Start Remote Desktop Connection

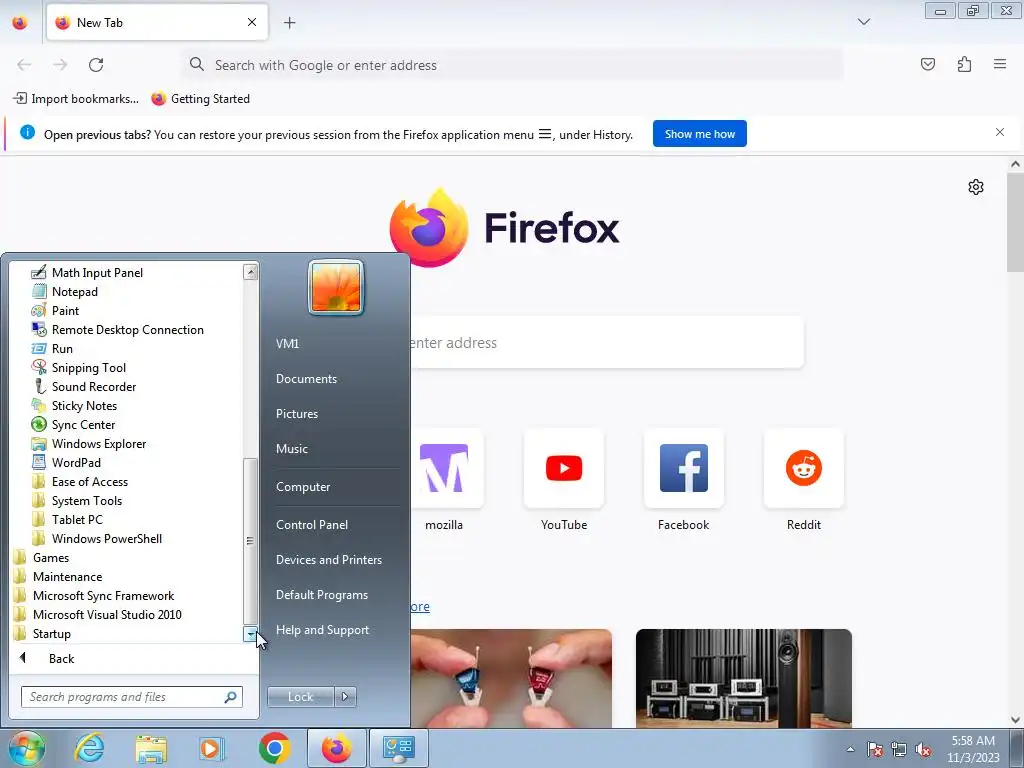[127, 329]
